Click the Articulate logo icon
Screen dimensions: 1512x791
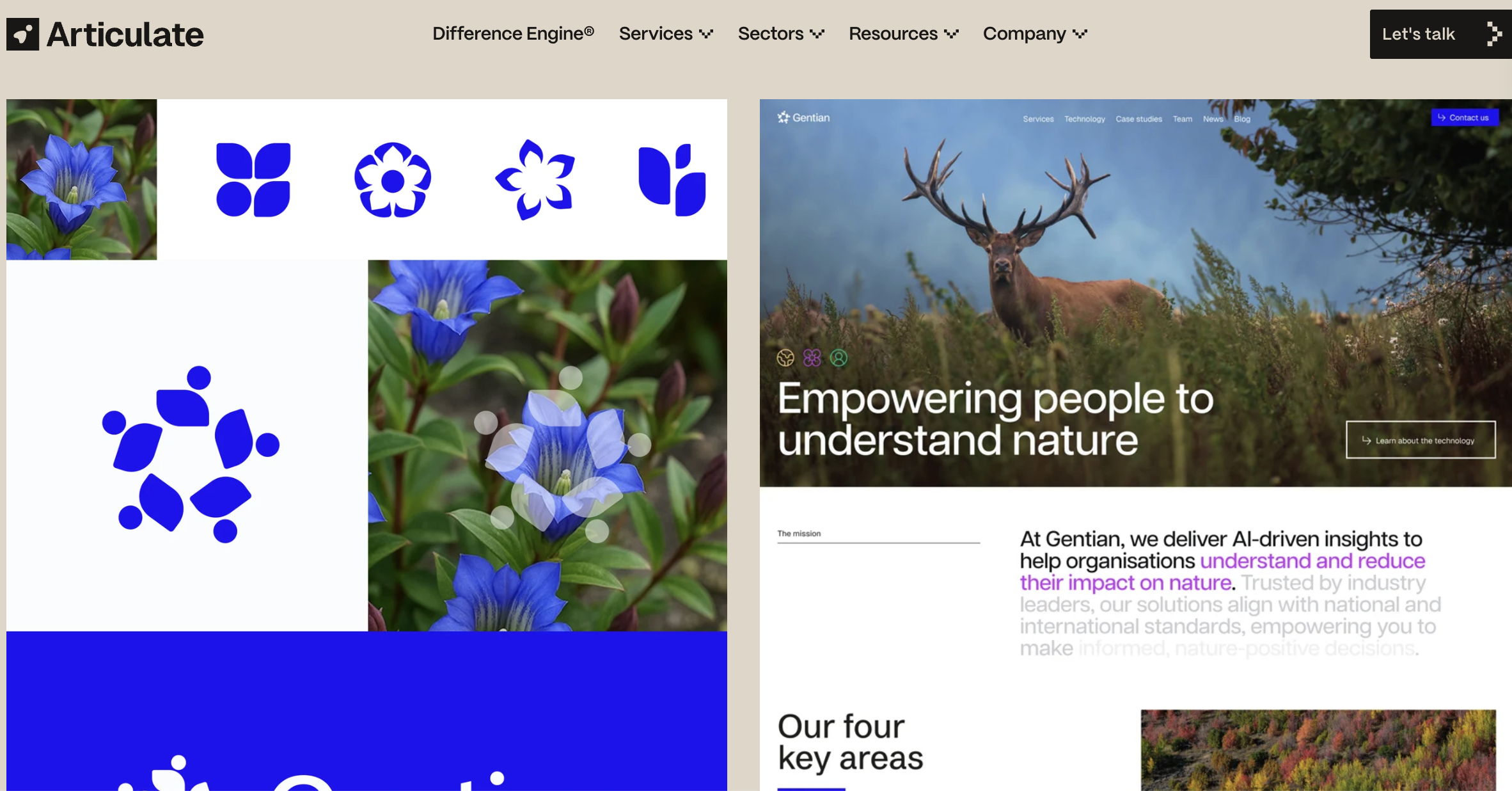click(x=22, y=34)
